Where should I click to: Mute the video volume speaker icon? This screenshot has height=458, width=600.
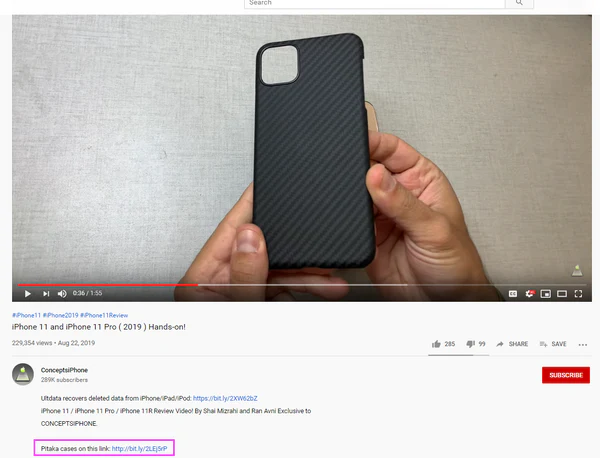(x=62, y=293)
